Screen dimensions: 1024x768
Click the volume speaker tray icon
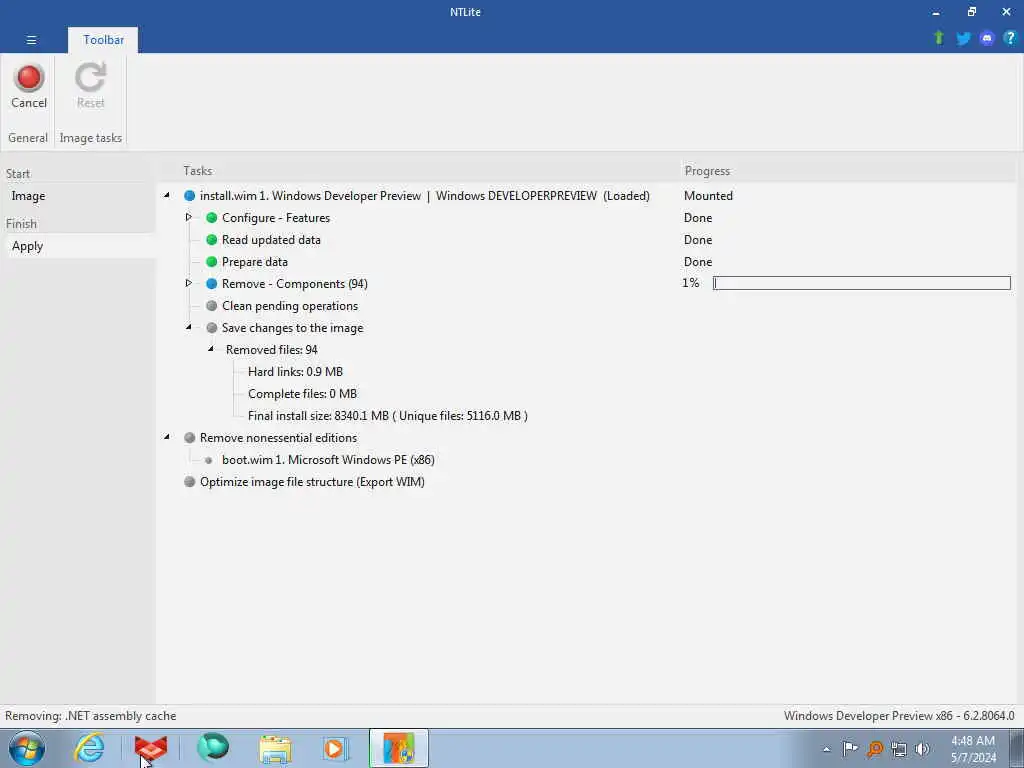coord(922,748)
